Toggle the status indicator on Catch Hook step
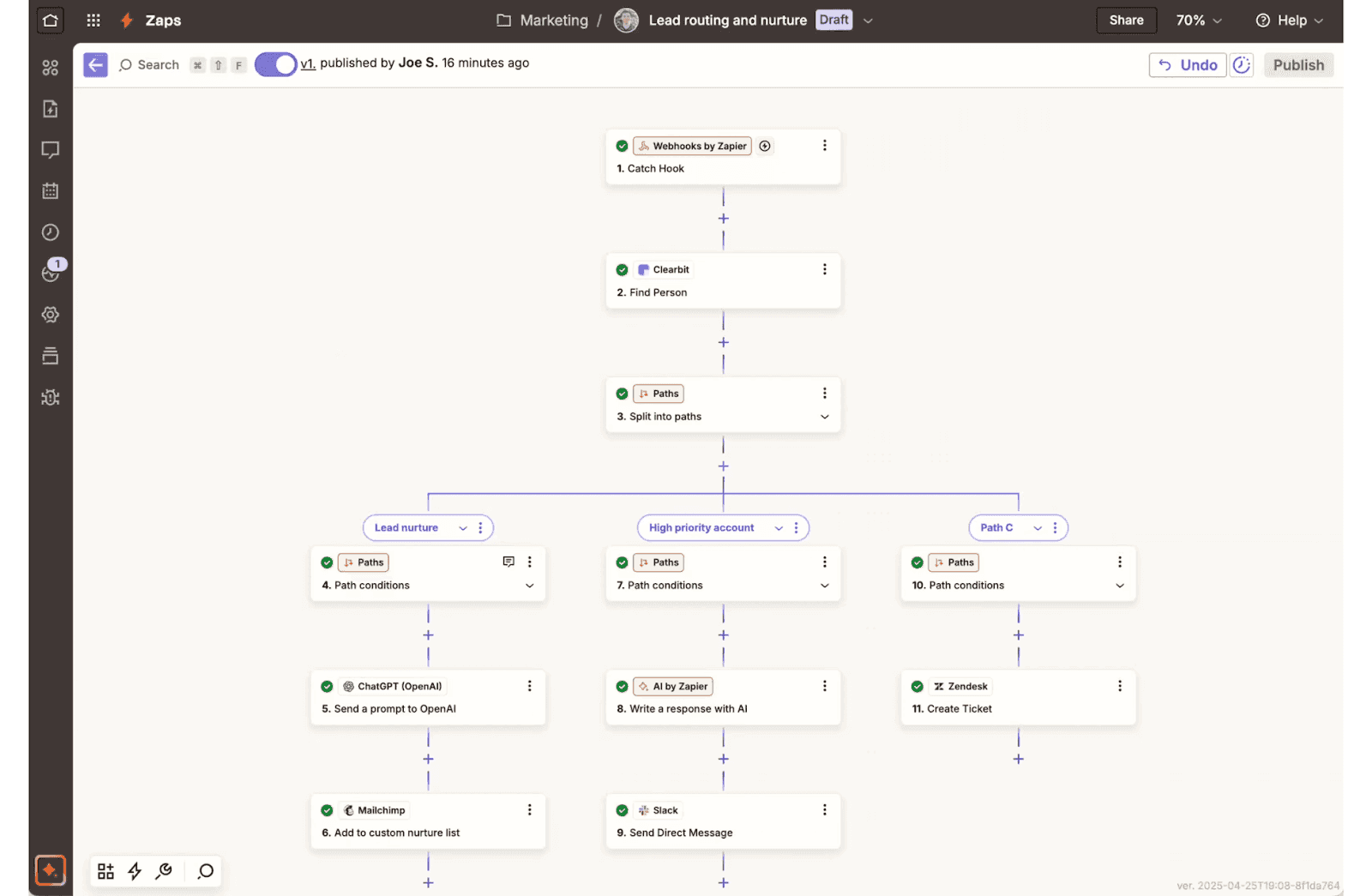The height and width of the screenshot is (896, 1372). pyautogui.click(x=622, y=146)
